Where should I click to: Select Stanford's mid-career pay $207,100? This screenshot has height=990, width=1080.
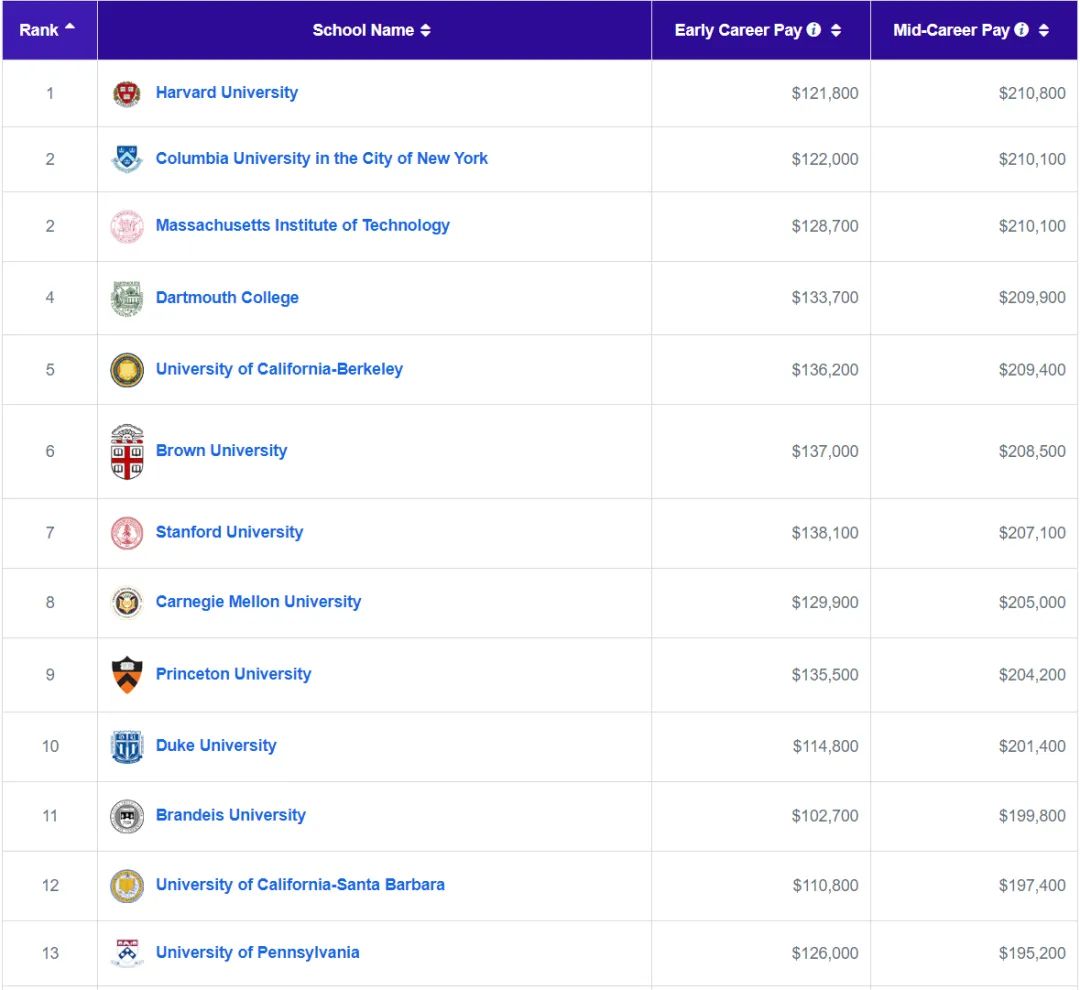click(x=1032, y=533)
